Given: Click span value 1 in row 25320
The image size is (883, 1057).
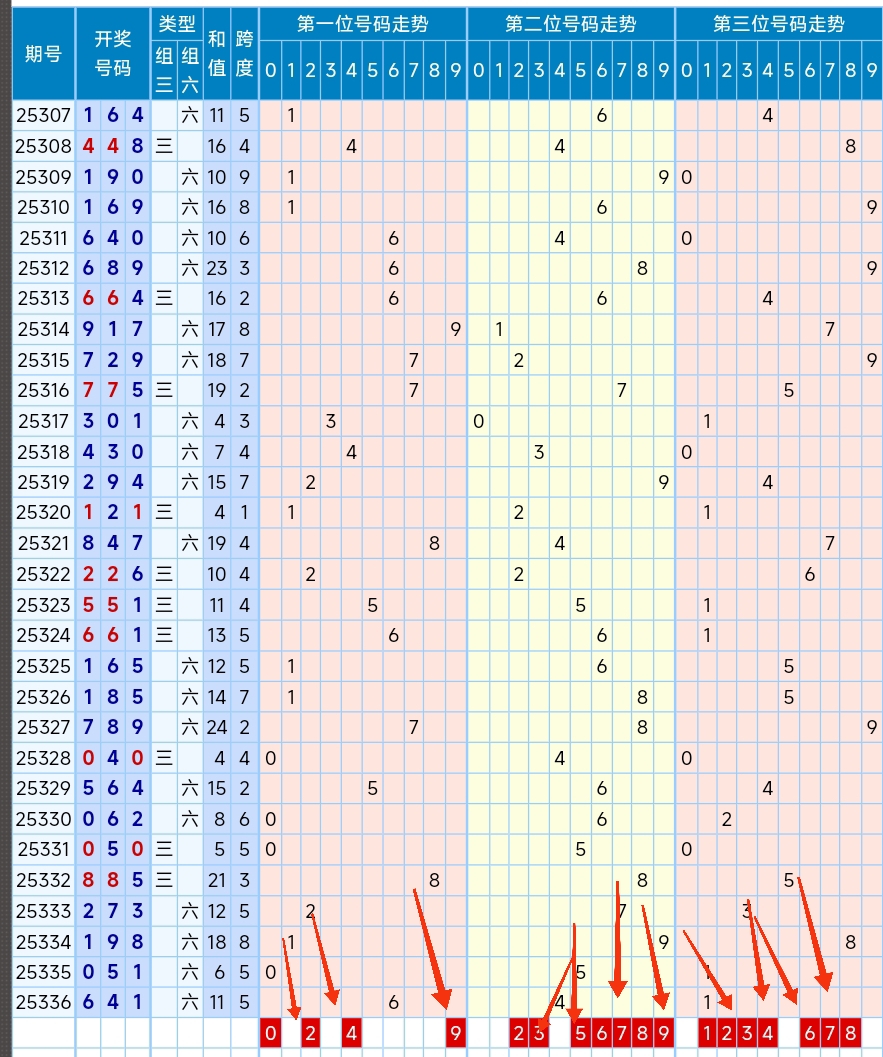Looking at the screenshot, I should (x=244, y=512).
